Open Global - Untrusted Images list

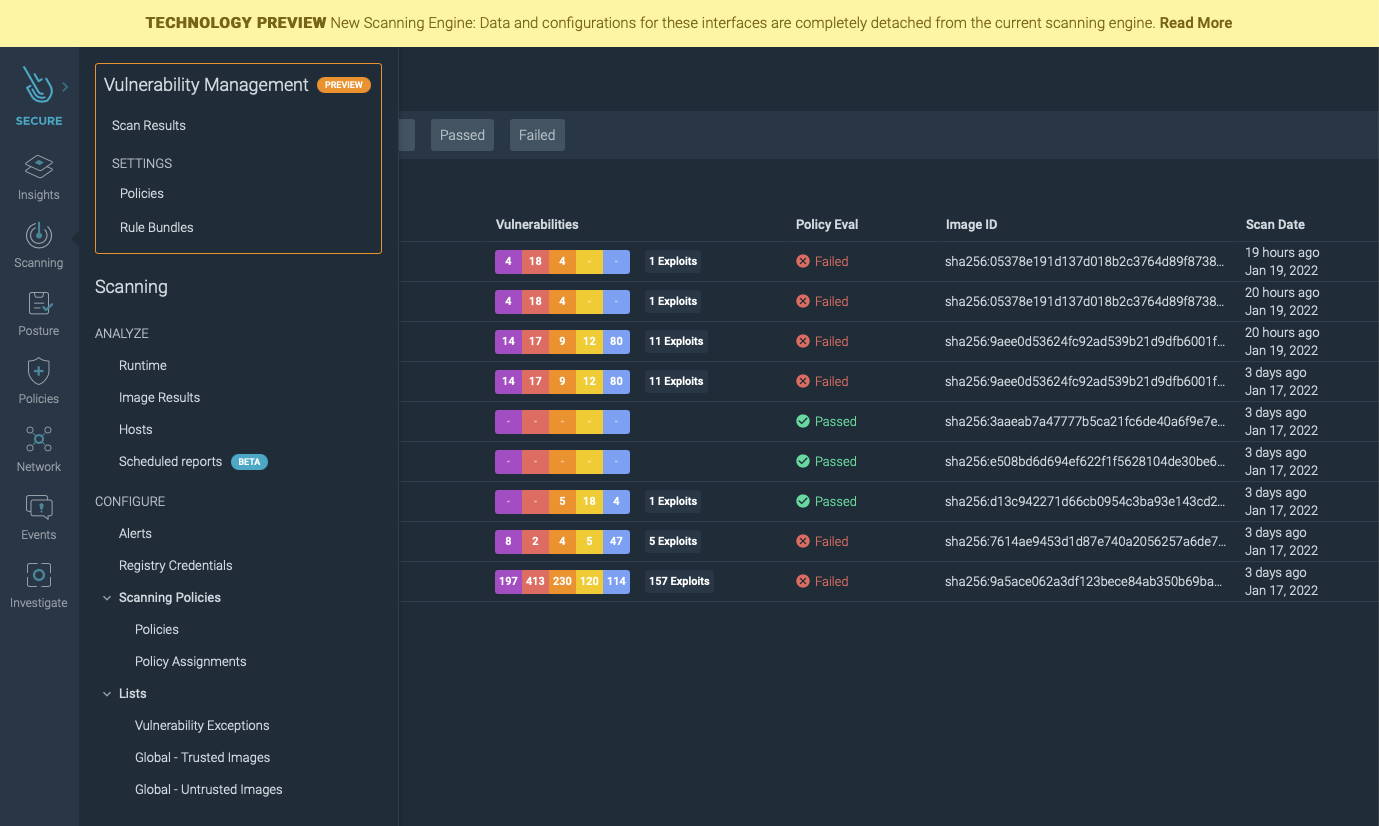(x=209, y=789)
